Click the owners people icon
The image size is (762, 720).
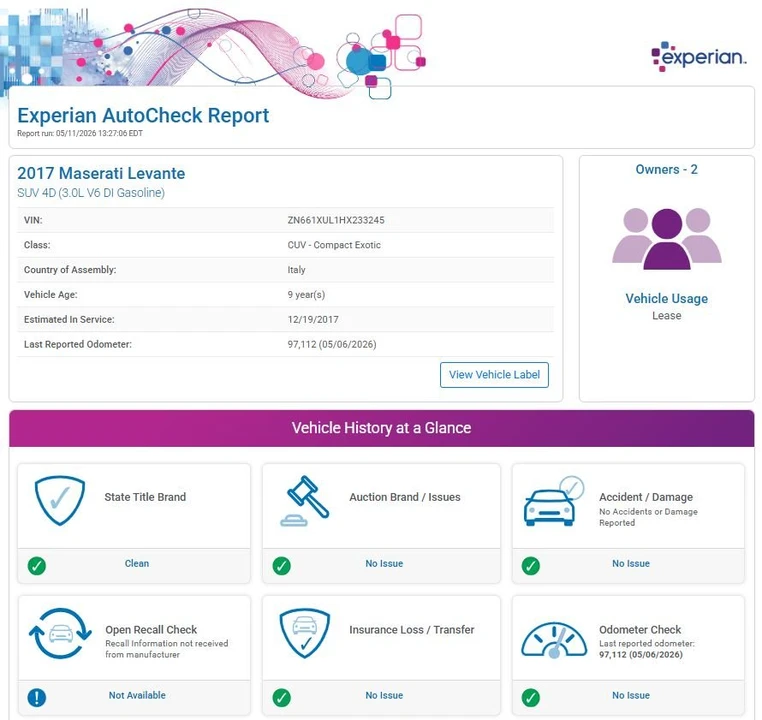(x=666, y=239)
